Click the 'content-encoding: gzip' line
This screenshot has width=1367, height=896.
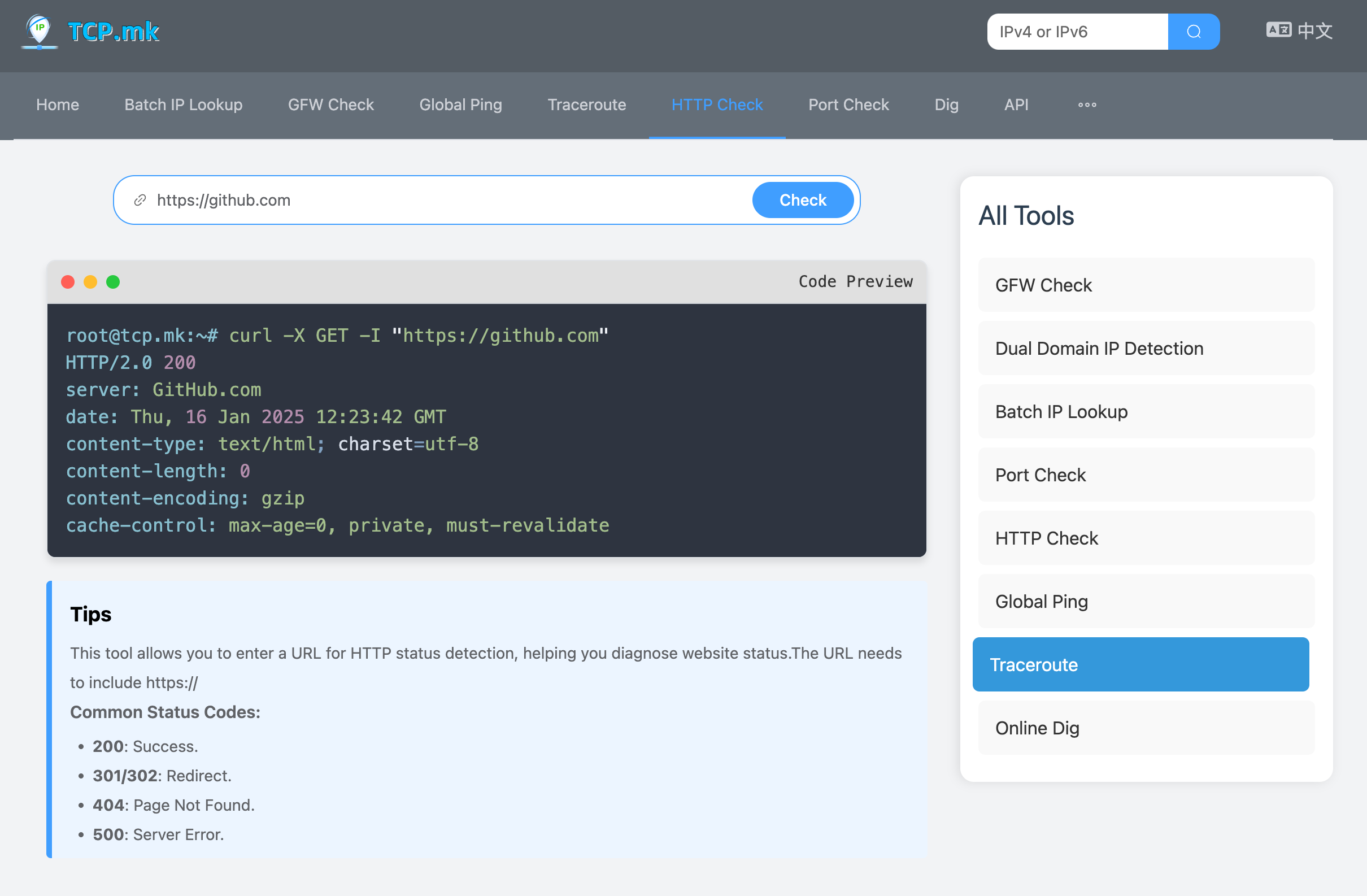click(185, 498)
